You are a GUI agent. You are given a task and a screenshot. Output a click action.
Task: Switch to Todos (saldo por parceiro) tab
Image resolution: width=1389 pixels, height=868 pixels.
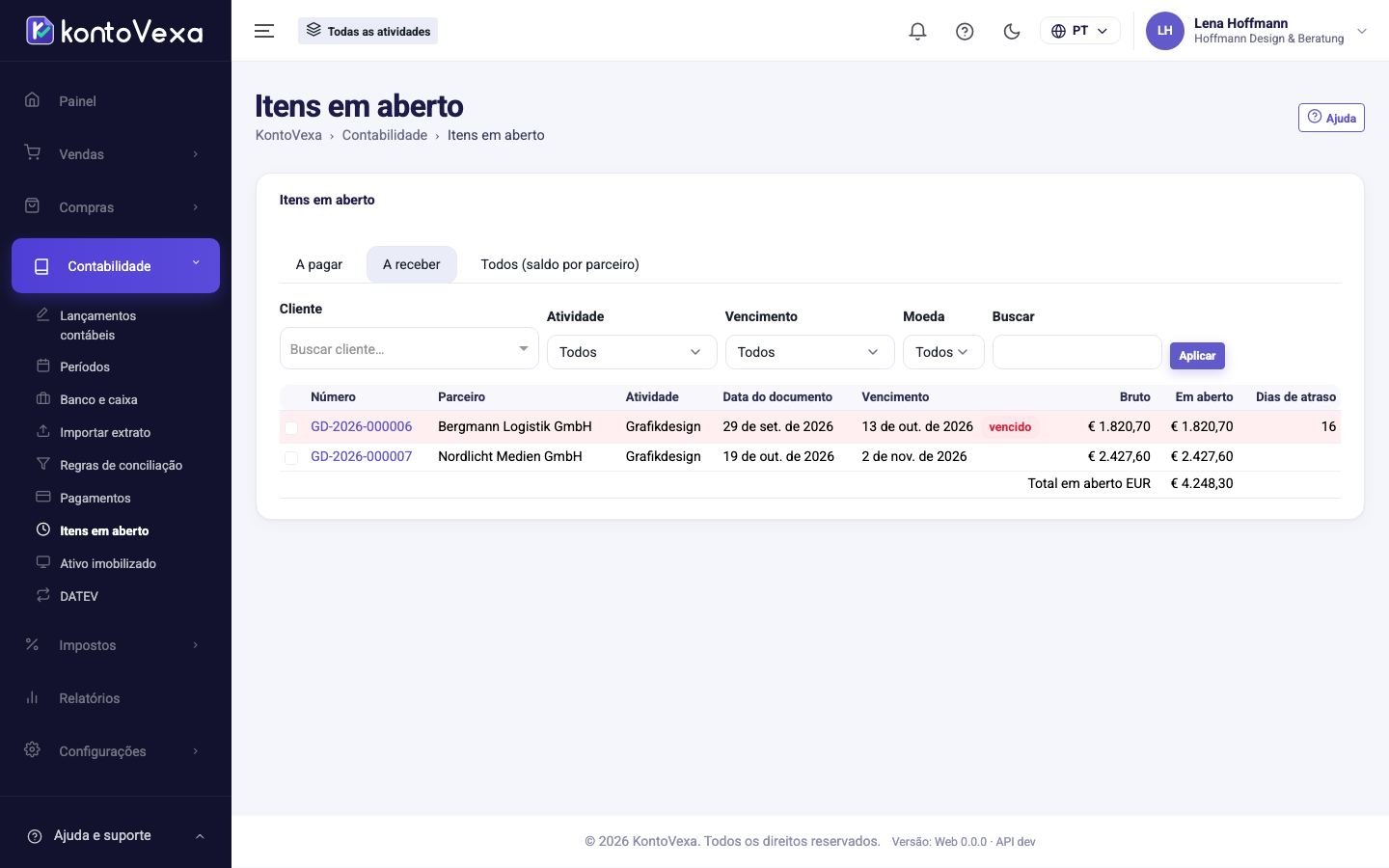coord(559,264)
